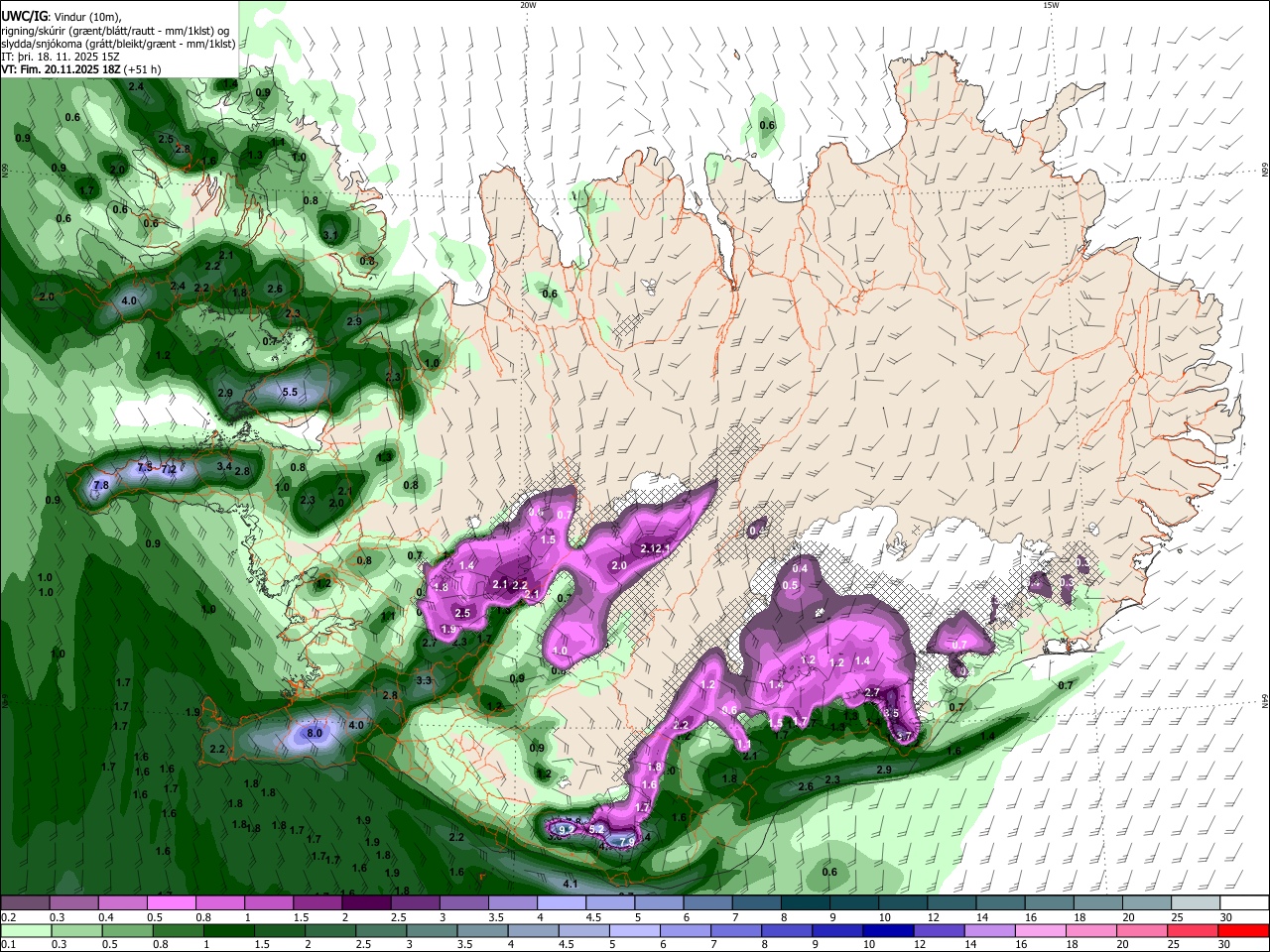Image resolution: width=1270 pixels, height=952 pixels.
Task: Select the 'rigning/skúrir' legend description line
Action: pos(115,31)
